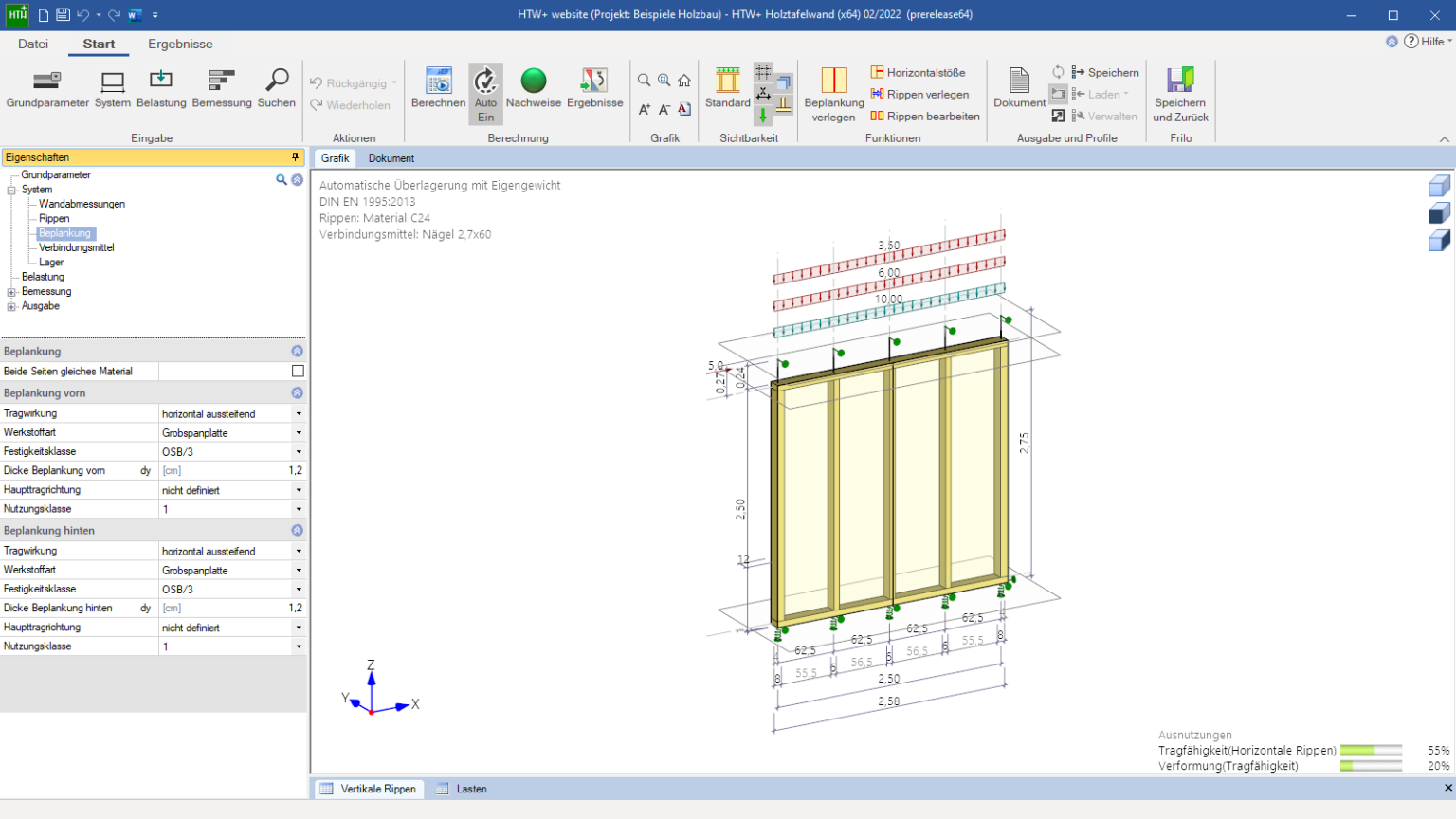Screen dimensions: 1456x819
Task: Click the Rippen bearbeiten button
Action: [x=925, y=117]
